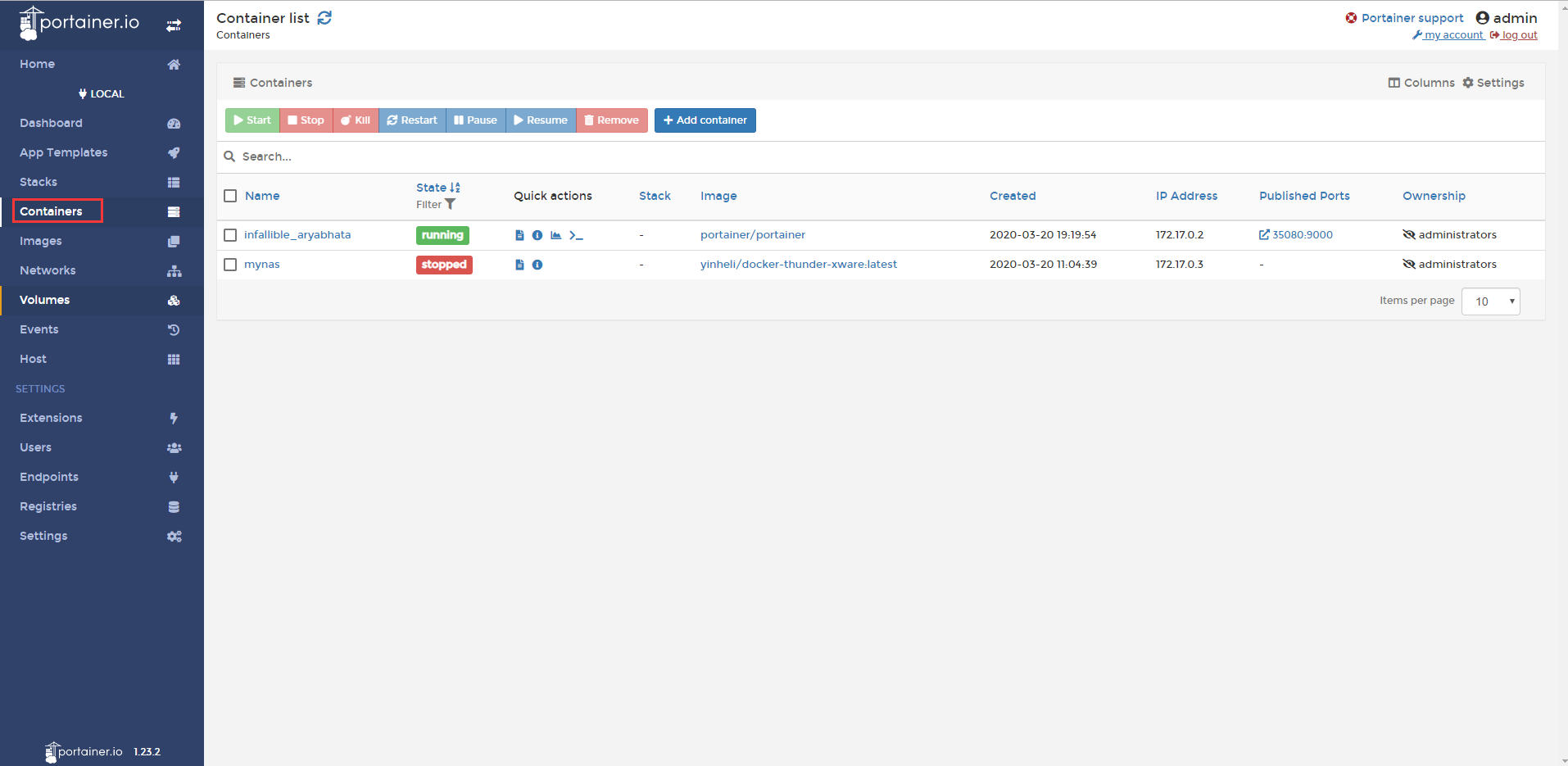Image resolution: width=1568 pixels, height=766 pixels.
Task: Open logs icon for mynas container
Action: pos(519,265)
